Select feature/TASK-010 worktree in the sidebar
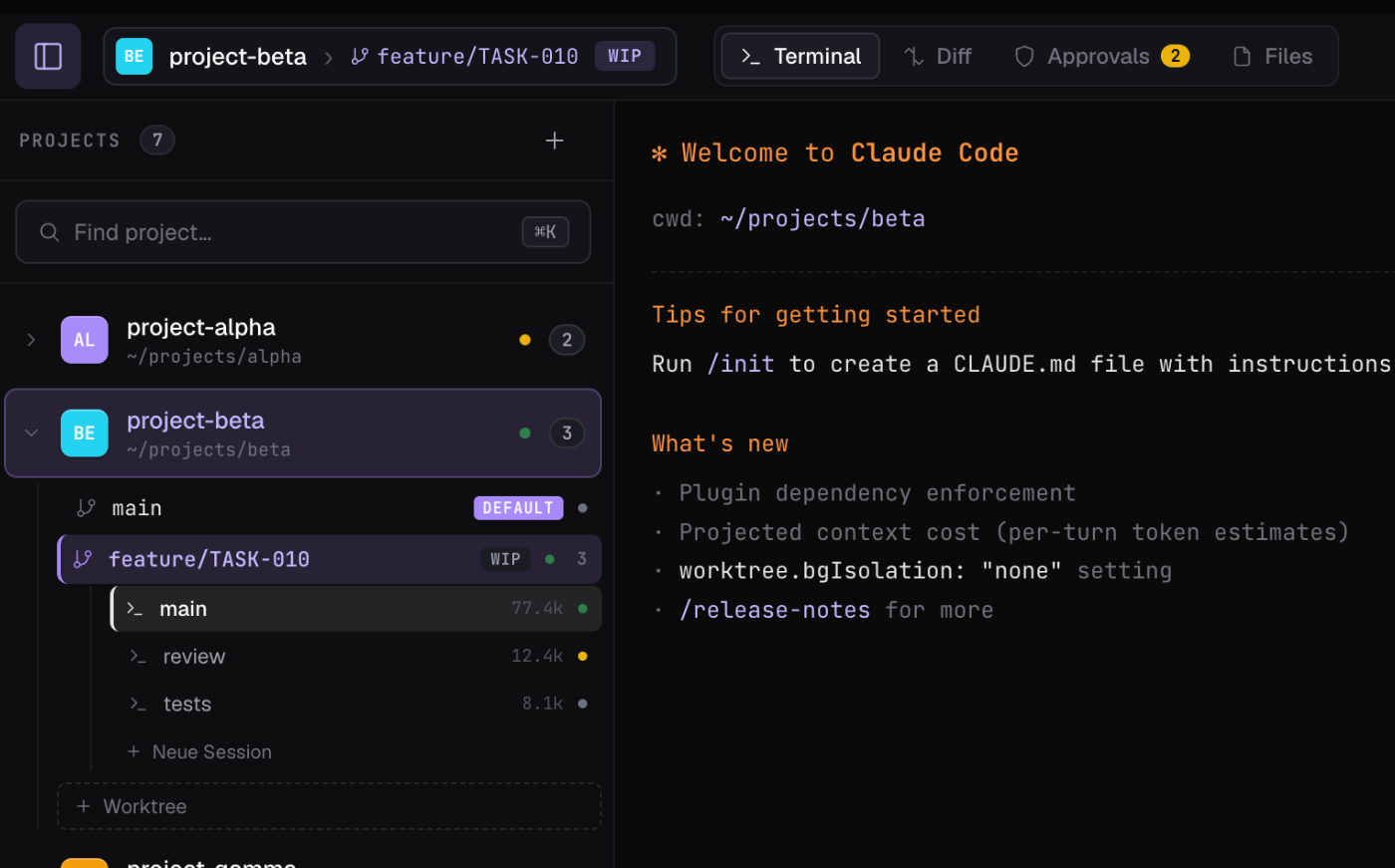Viewport: 1395px width, 868px height. pos(330,559)
